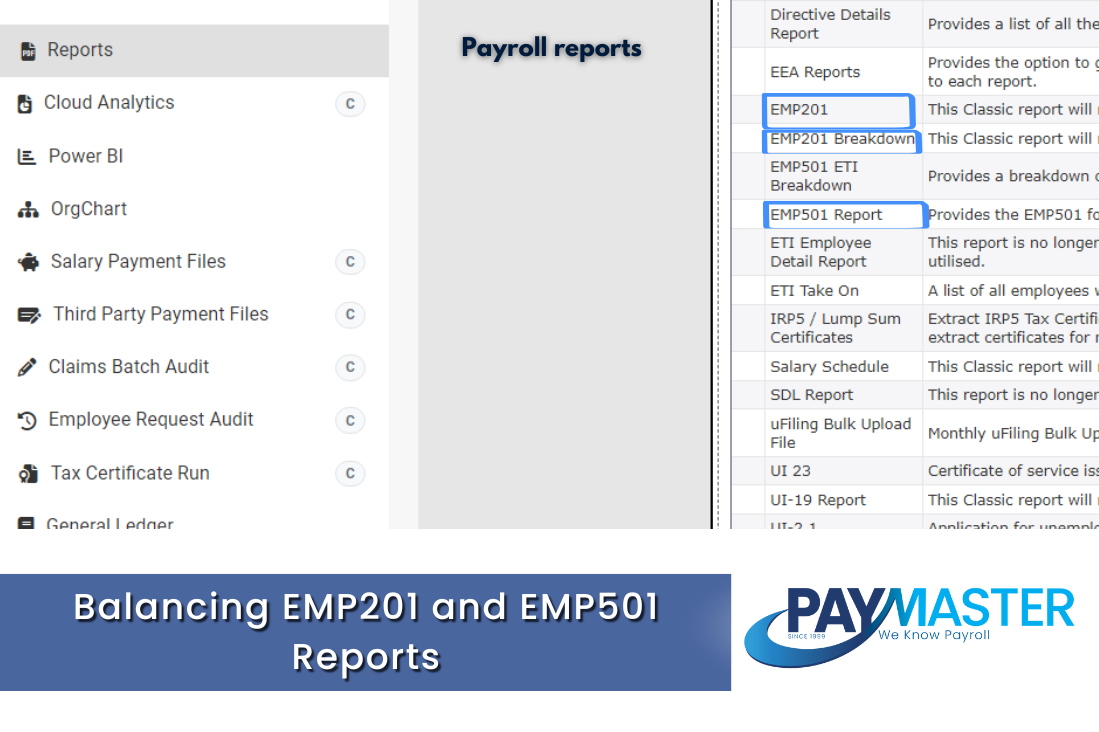The height and width of the screenshot is (732, 1099).
Task: Open the OrgChart hierarchy icon
Action: pos(23,209)
